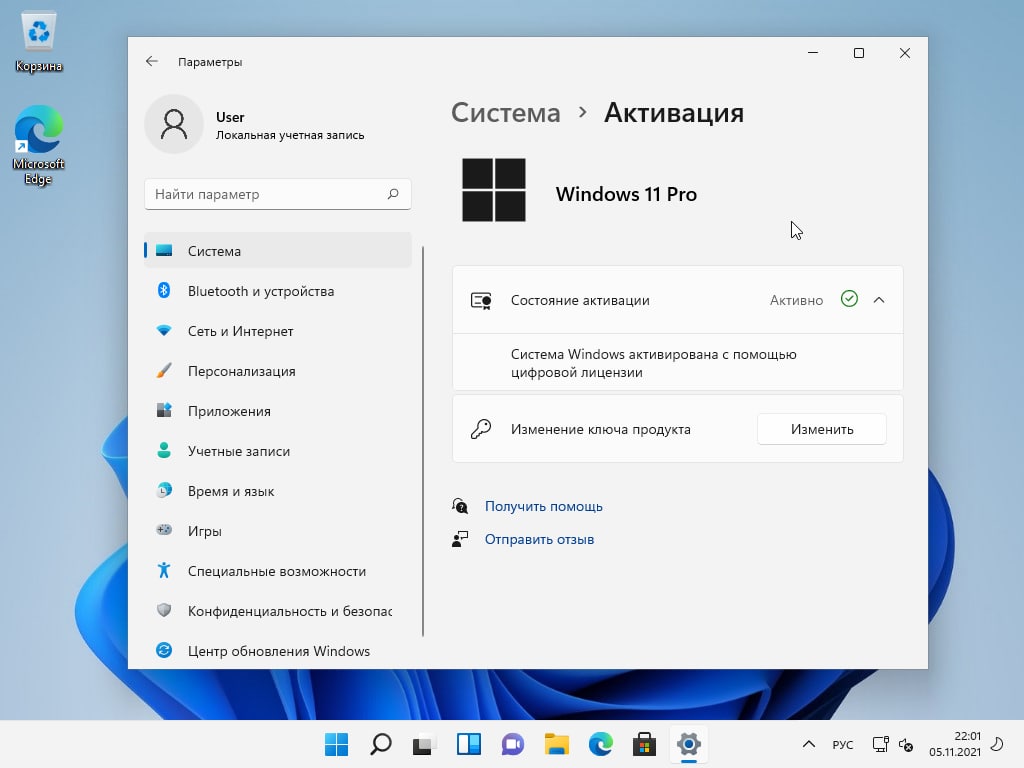Click the Windows 11 logo image
Viewport: 1024px width, 768px height.
coord(494,190)
